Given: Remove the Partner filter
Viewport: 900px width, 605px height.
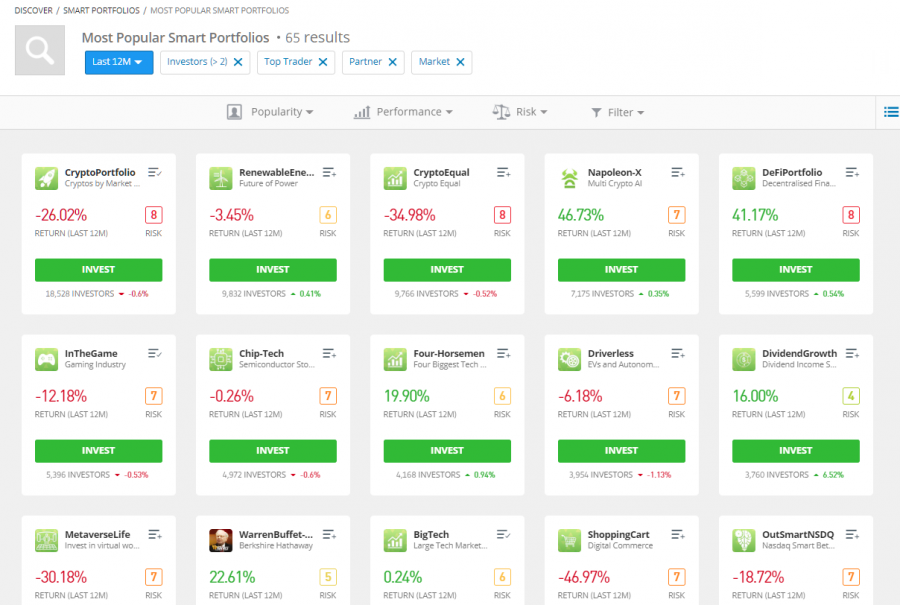Looking at the screenshot, I should click(x=393, y=62).
